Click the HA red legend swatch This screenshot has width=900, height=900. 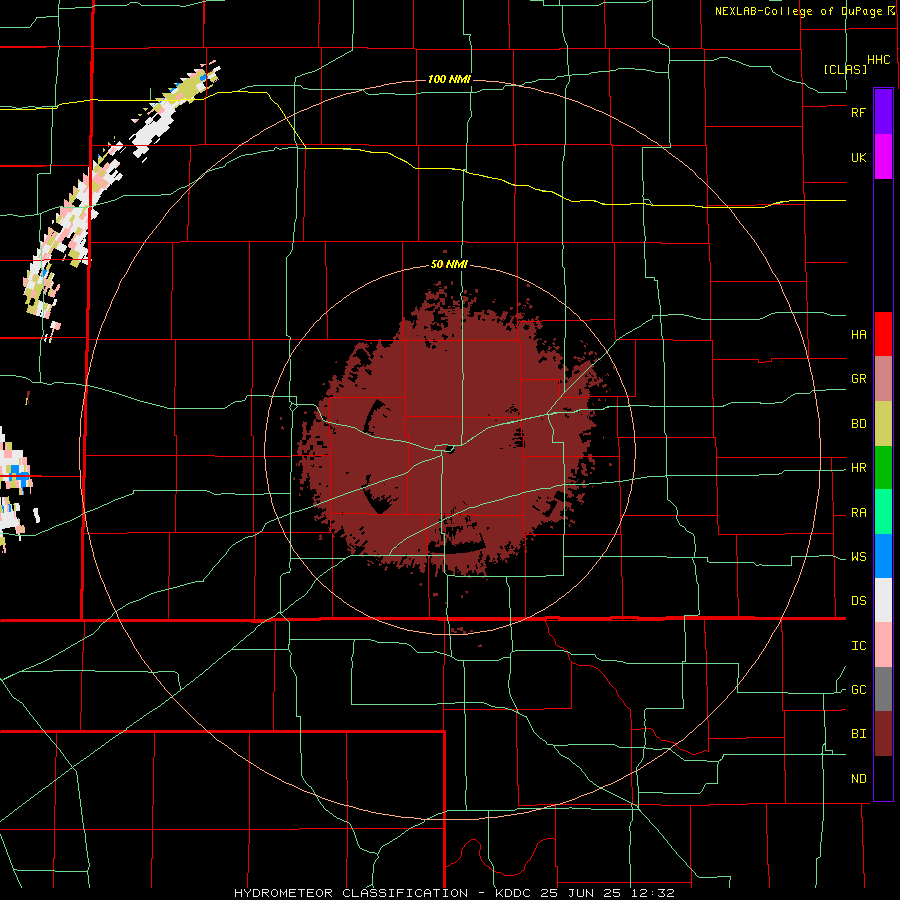coord(883,334)
